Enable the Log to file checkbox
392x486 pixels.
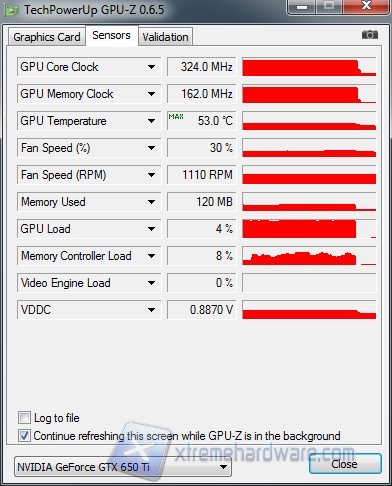point(24,417)
